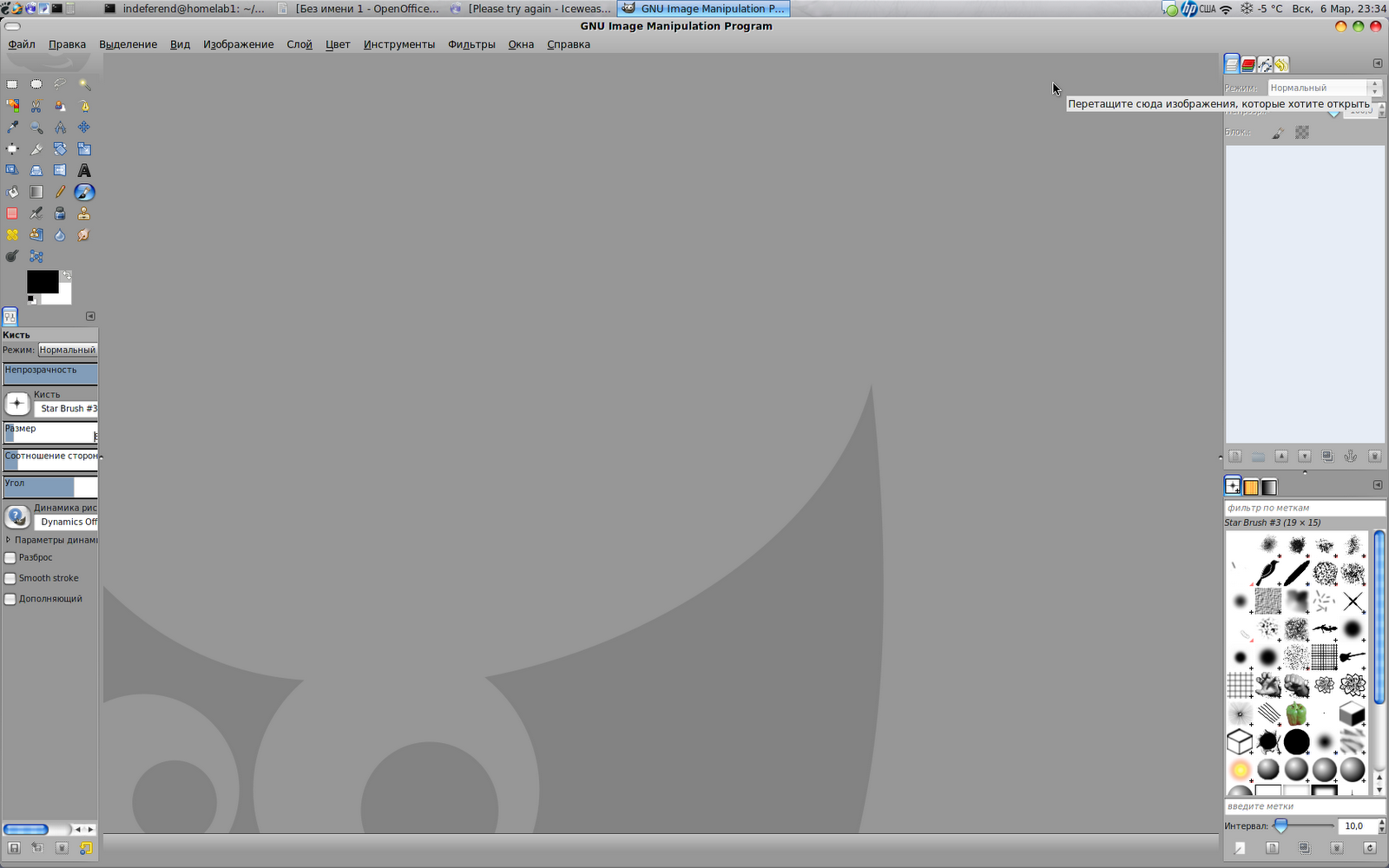Select the Measure compass tool
1389x868 pixels.
(60, 128)
